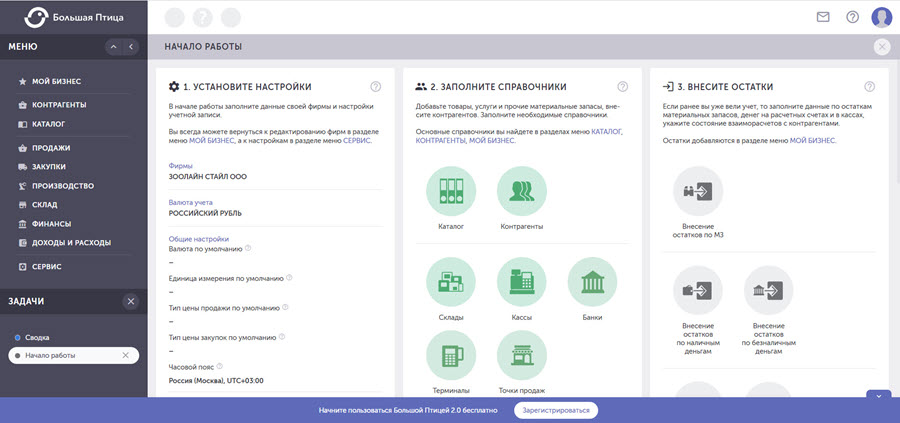This screenshot has height=423, width=900.
Task: Click Внесение остатков по наличным деньгам icon
Action: tap(698, 291)
